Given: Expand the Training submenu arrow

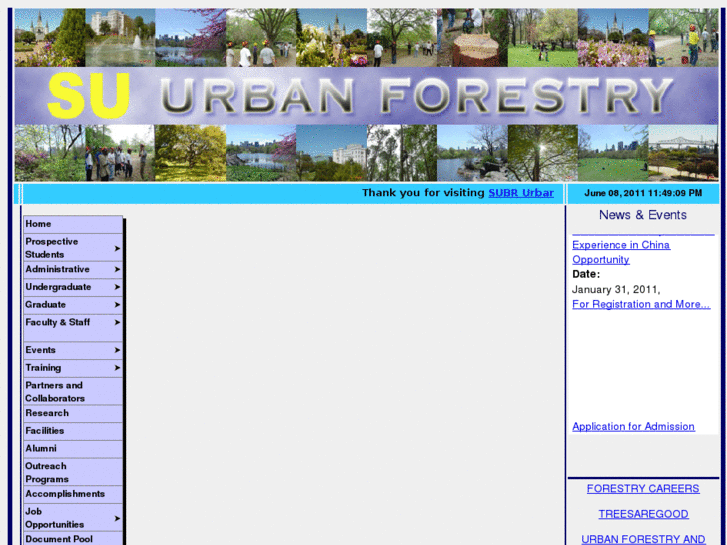Looking at the screenshot, I should tap(117, 368).
